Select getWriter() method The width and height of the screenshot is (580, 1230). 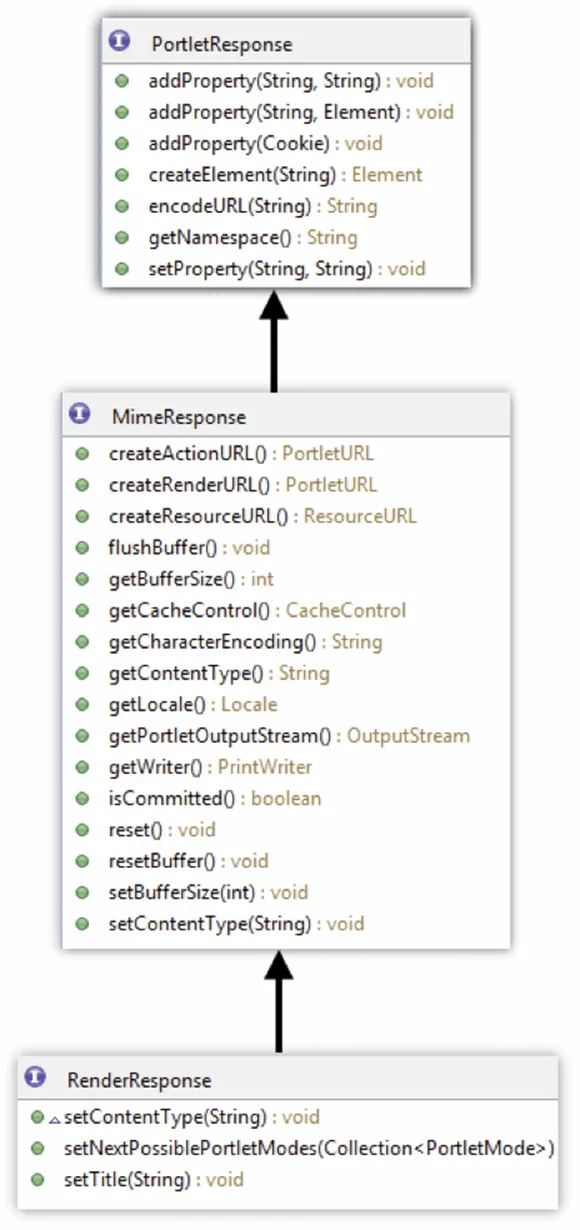pos(210,767)
